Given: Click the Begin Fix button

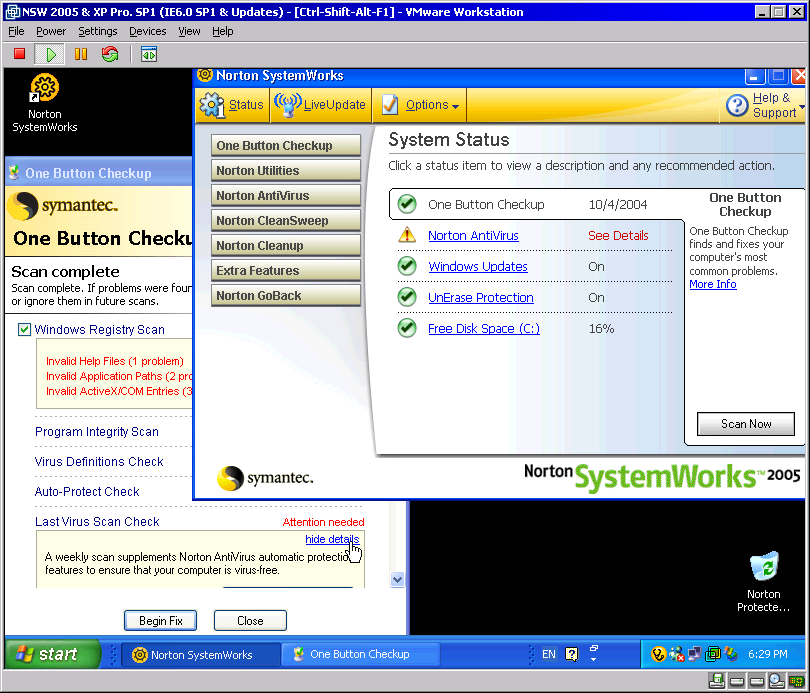Looking at the screenshot, I should [160, 621].
